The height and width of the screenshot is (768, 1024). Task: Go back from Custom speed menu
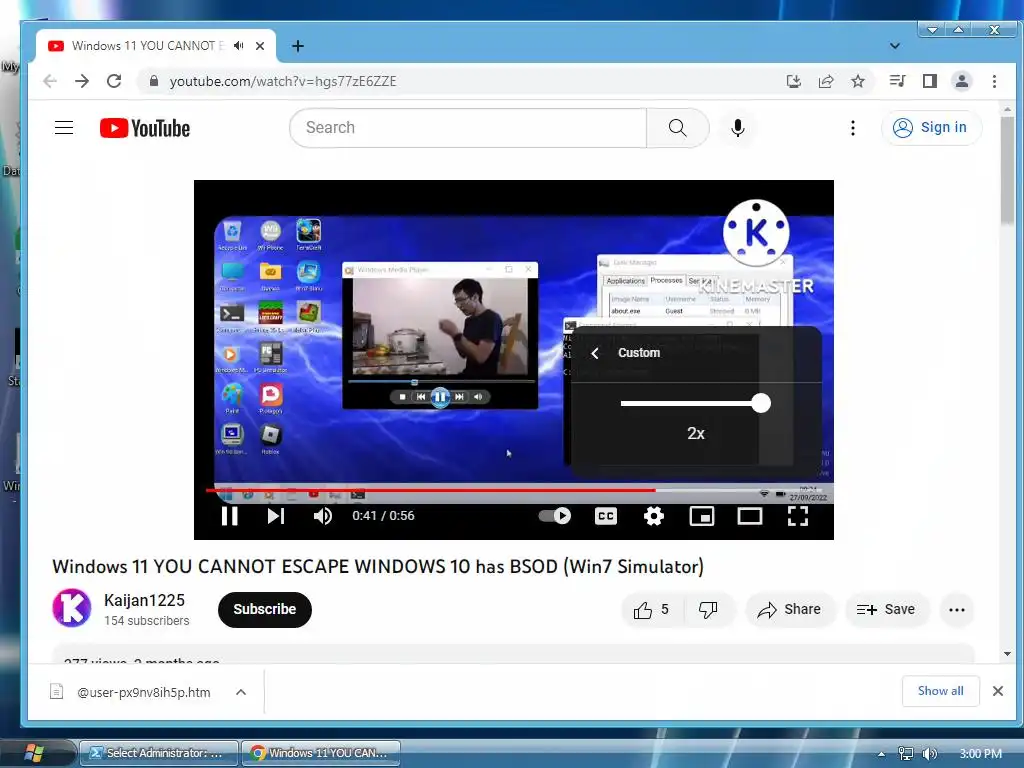pos(595,353)
